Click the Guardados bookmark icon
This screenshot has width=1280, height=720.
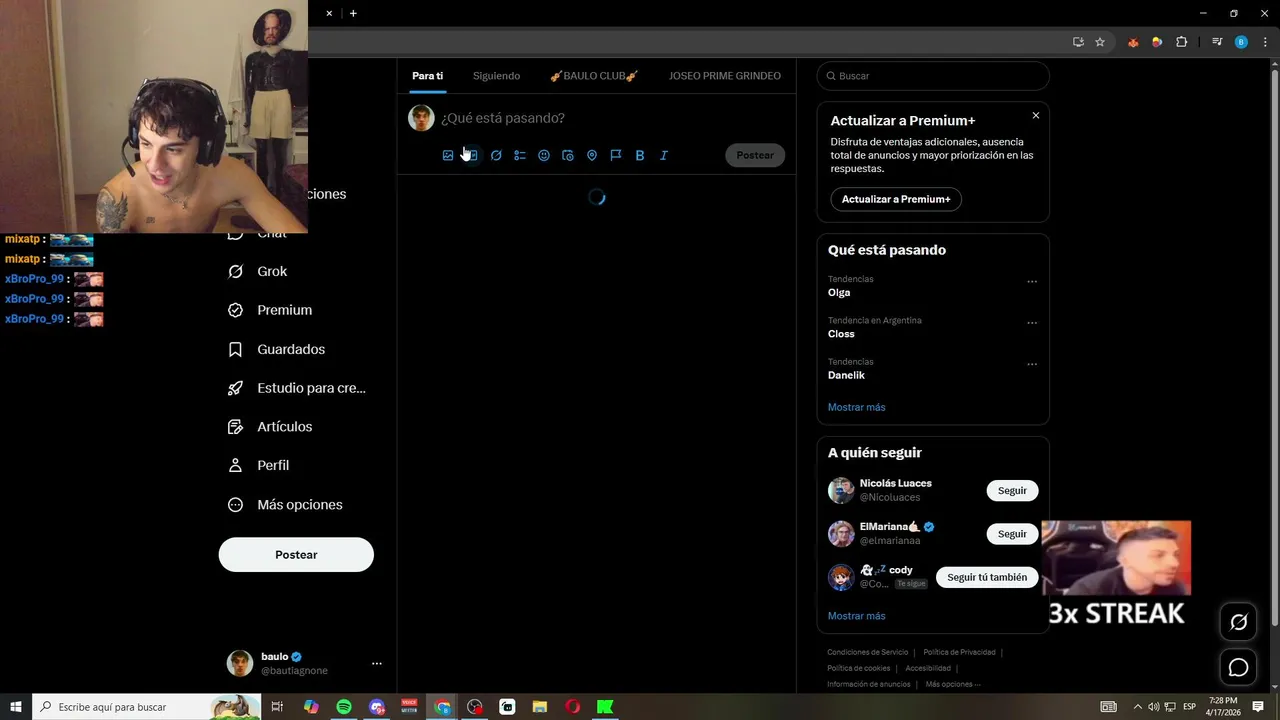[x=236, y=349]
